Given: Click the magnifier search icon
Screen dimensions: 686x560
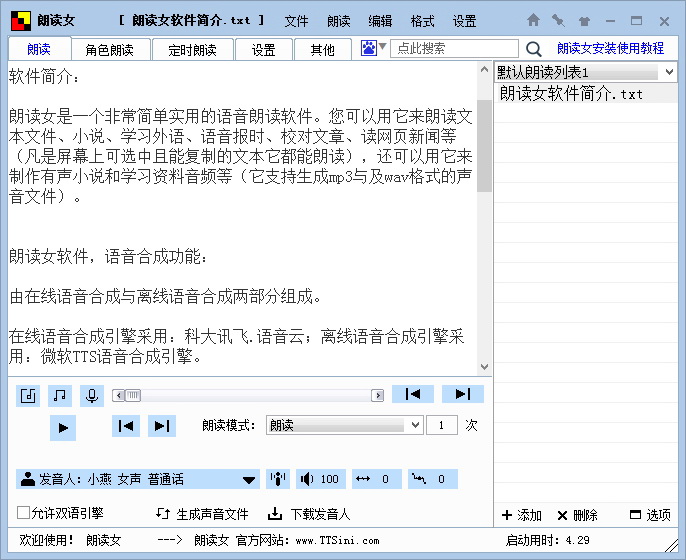Looking at the screenshot, I should (533, 49).
